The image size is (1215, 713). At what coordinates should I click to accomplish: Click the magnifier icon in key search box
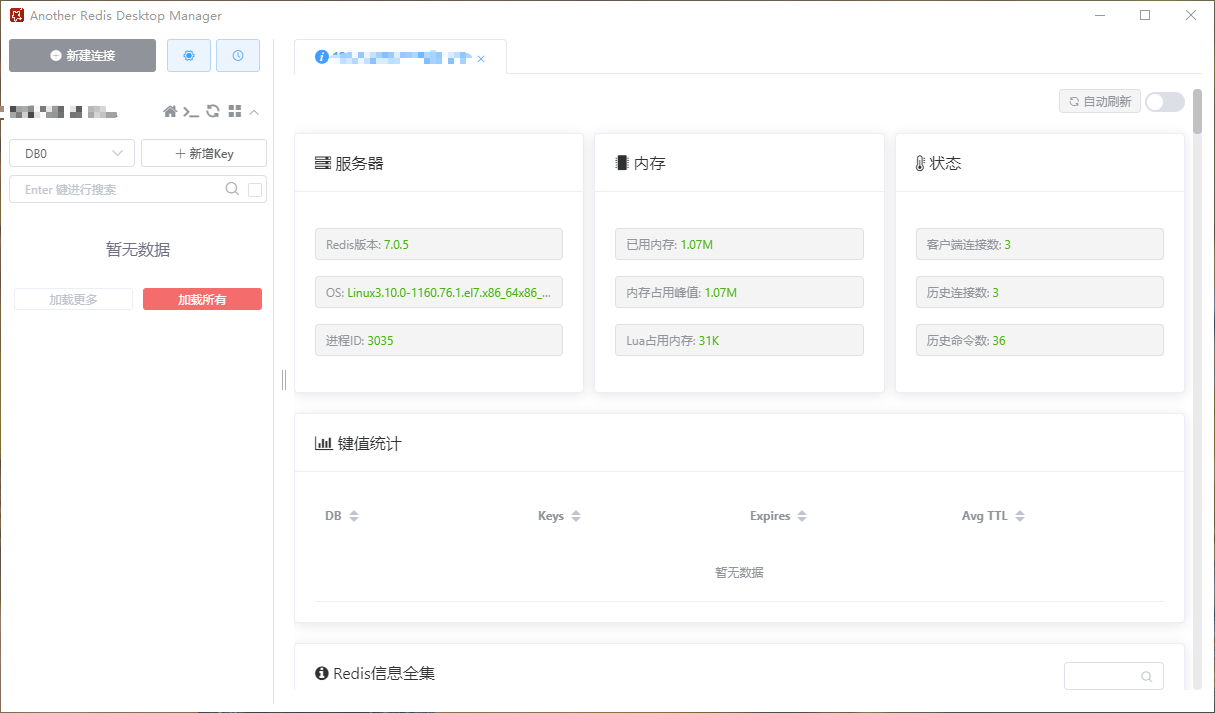click(231, 188)
